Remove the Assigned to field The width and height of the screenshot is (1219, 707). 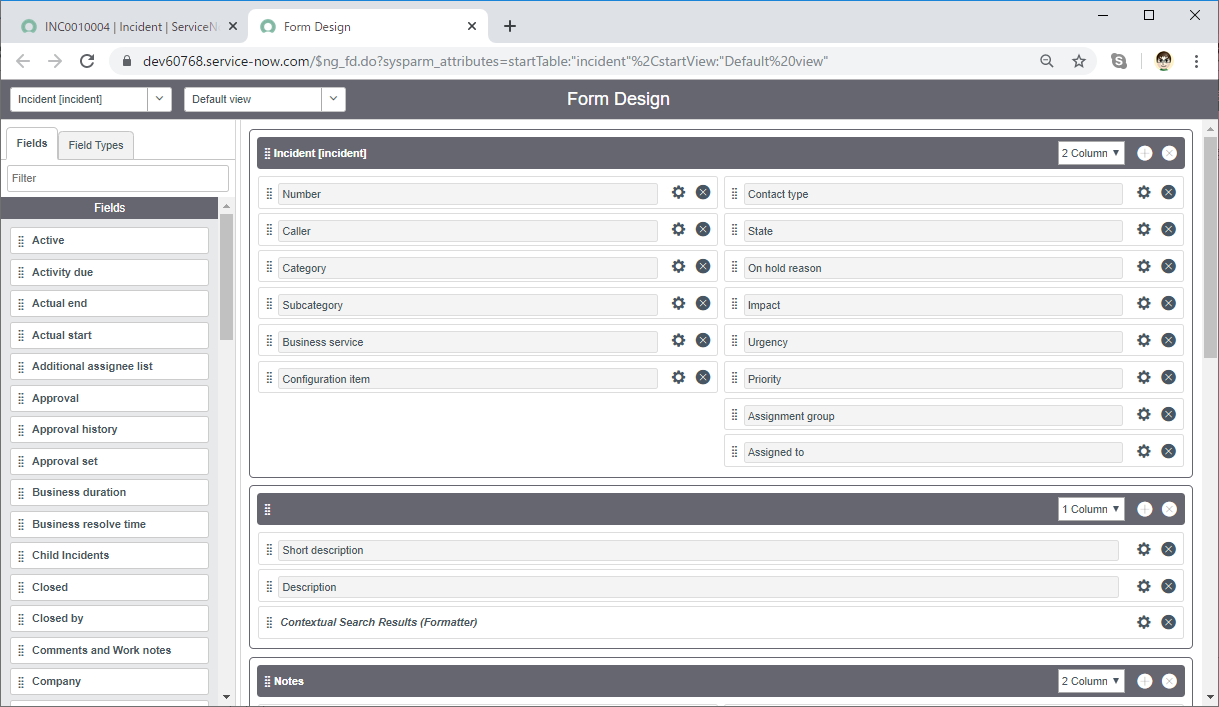point(1168,452)
